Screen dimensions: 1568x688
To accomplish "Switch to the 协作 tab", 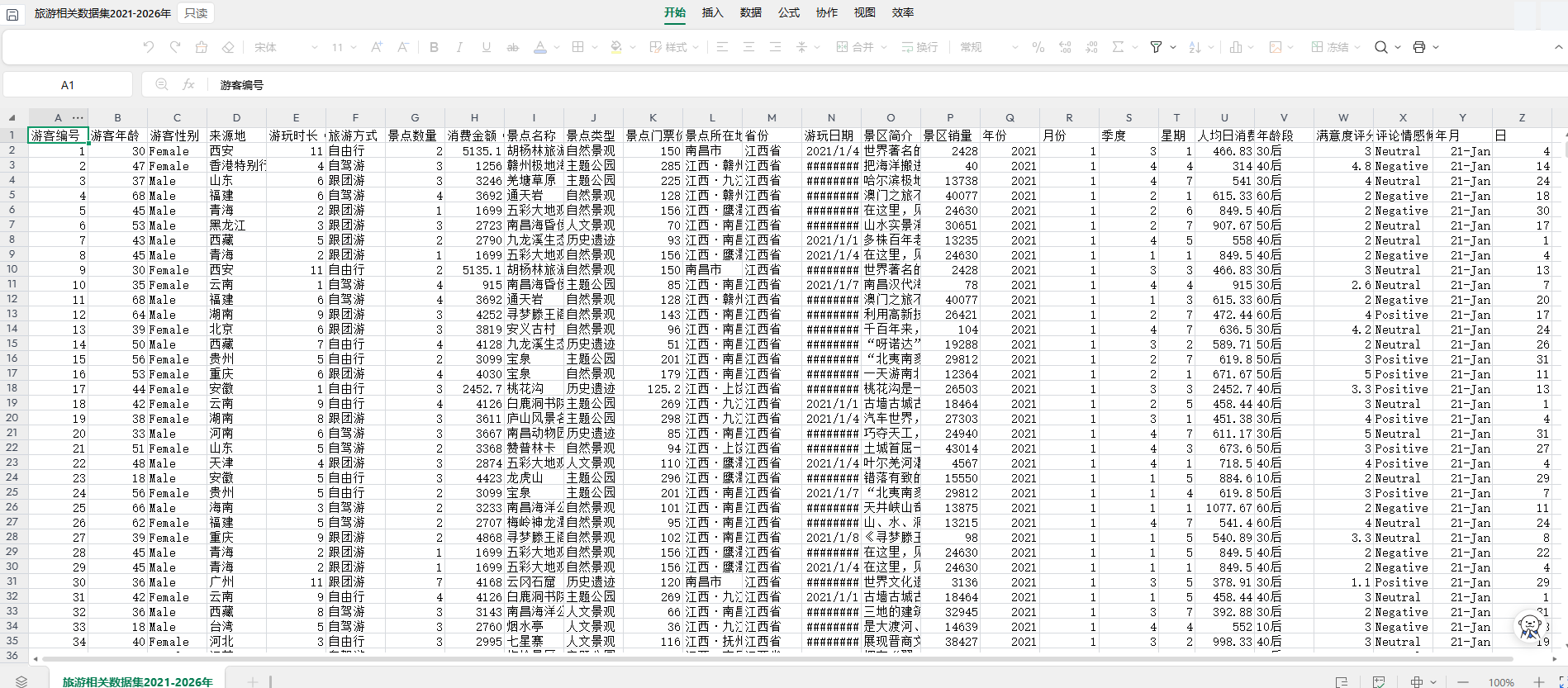I will click(827, 12).
